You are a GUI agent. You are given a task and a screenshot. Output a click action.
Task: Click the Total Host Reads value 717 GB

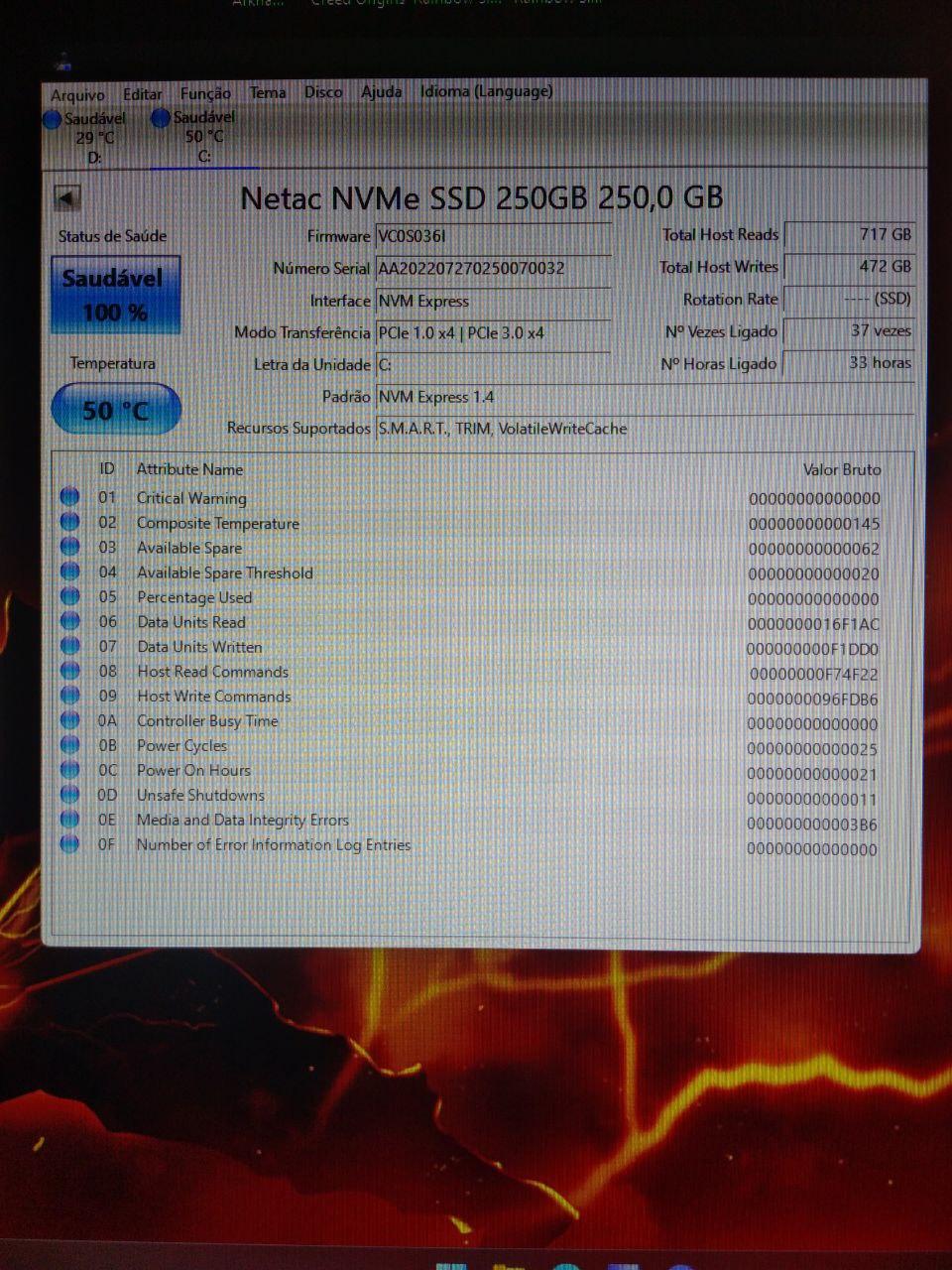(x=849, y=235)
